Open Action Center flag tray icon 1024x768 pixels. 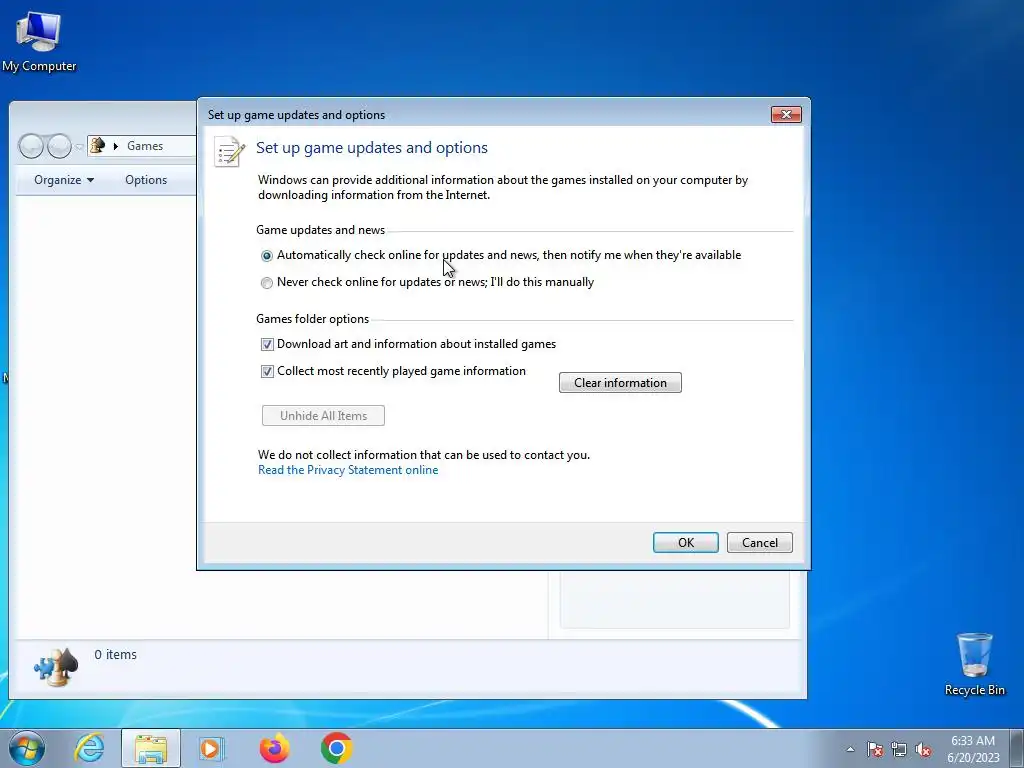click(875, 749)
